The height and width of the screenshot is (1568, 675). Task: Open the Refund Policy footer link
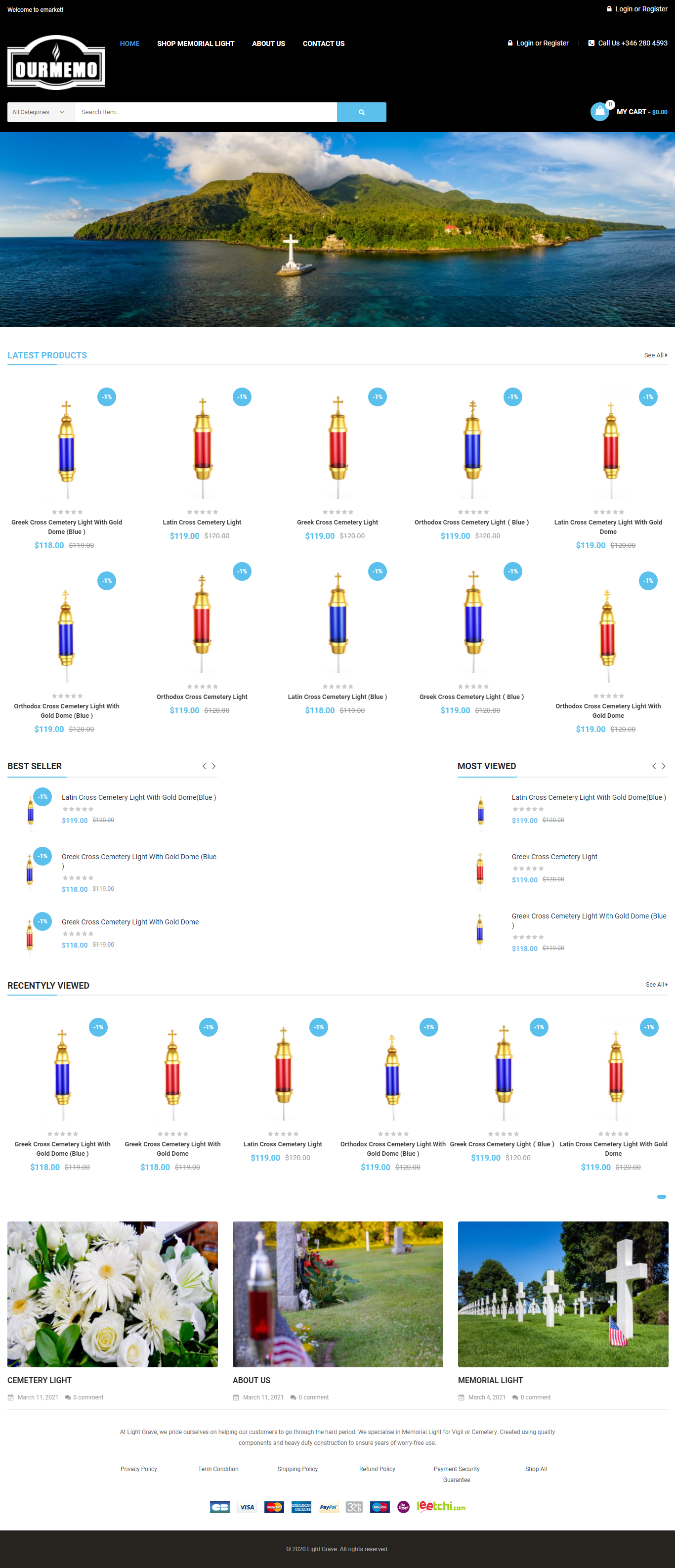[378, 1469]
